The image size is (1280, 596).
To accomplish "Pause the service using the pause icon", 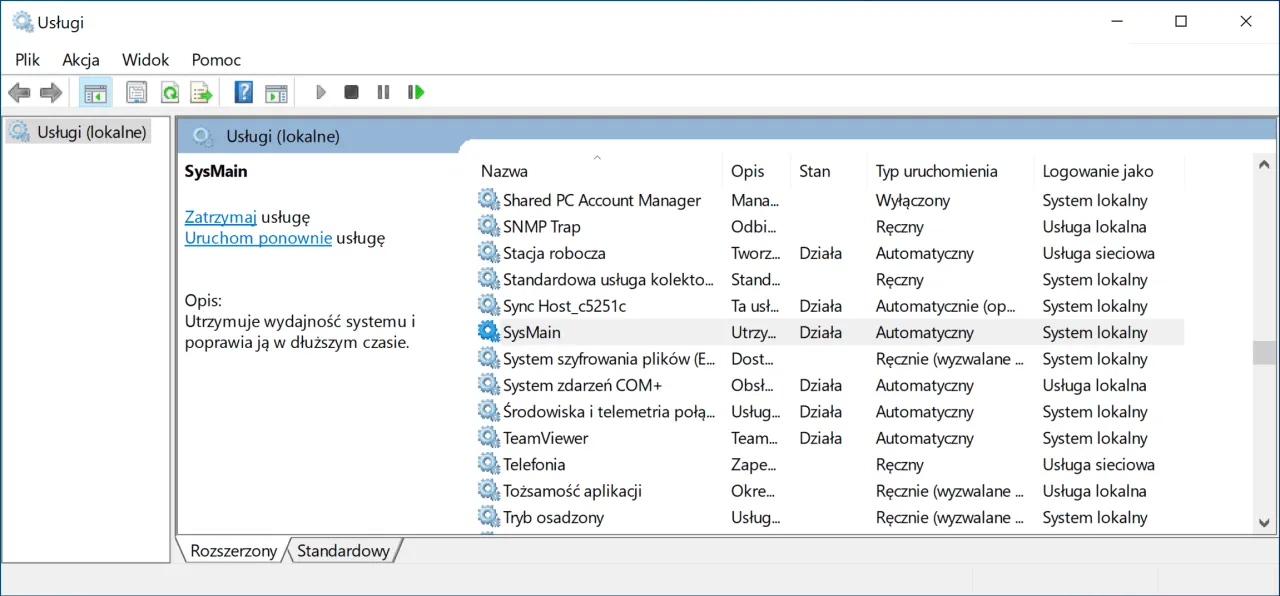I will coord(383,92).
